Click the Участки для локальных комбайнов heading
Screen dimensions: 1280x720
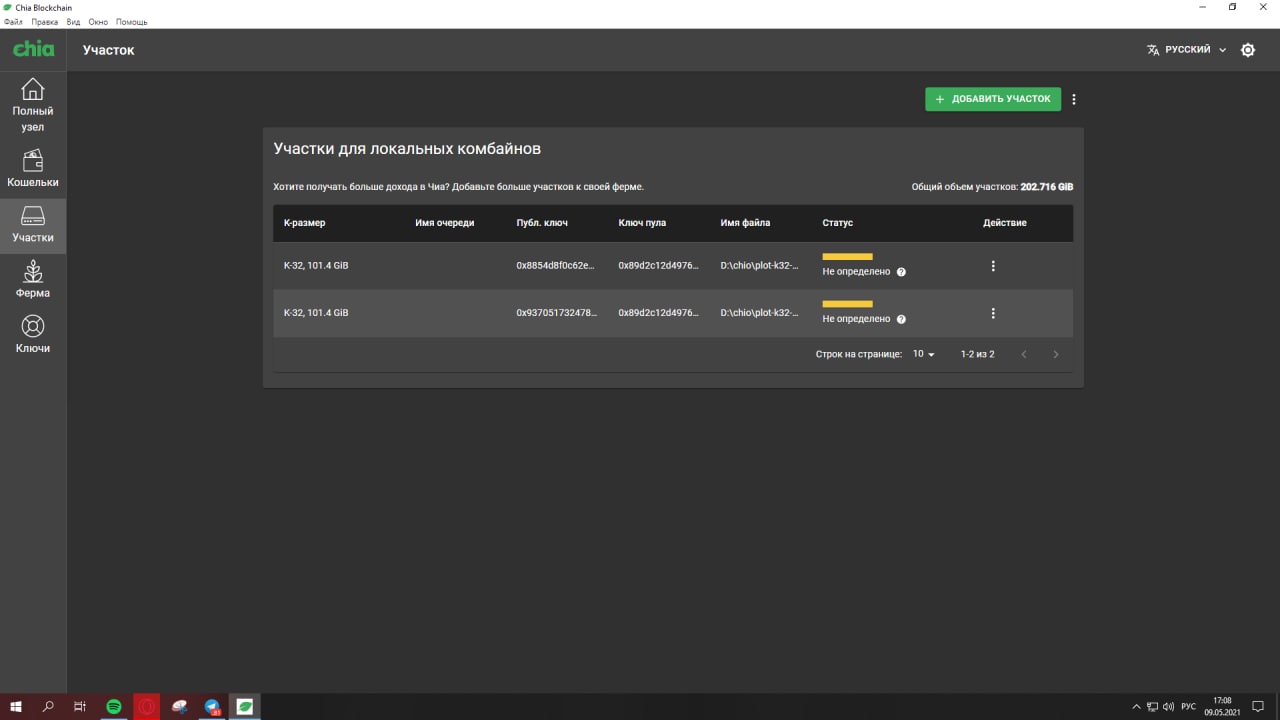click(407, 149)
